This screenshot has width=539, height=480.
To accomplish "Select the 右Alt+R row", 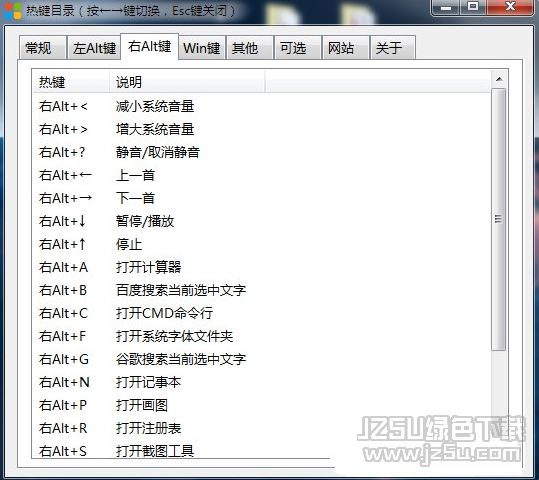I will (x=261, y=428).
